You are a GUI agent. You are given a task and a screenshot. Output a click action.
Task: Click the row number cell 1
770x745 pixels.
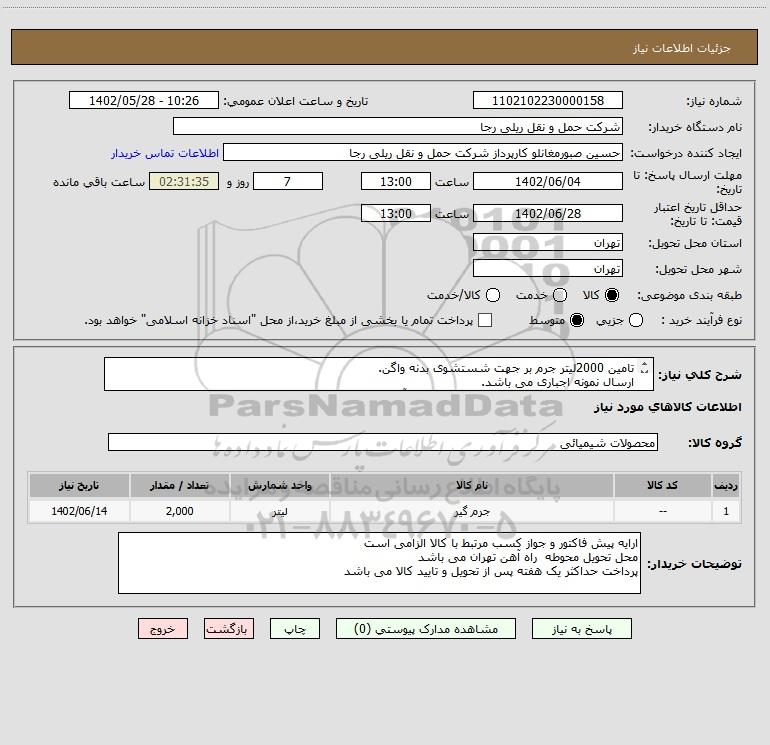726,511
